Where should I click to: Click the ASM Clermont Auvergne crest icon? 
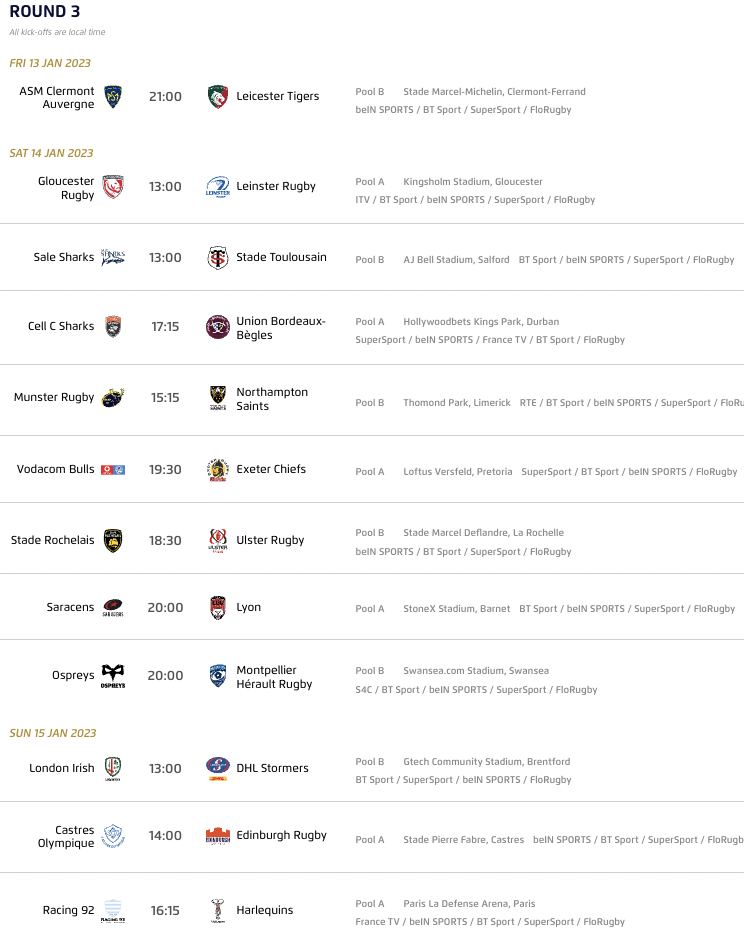click(113, 97)
